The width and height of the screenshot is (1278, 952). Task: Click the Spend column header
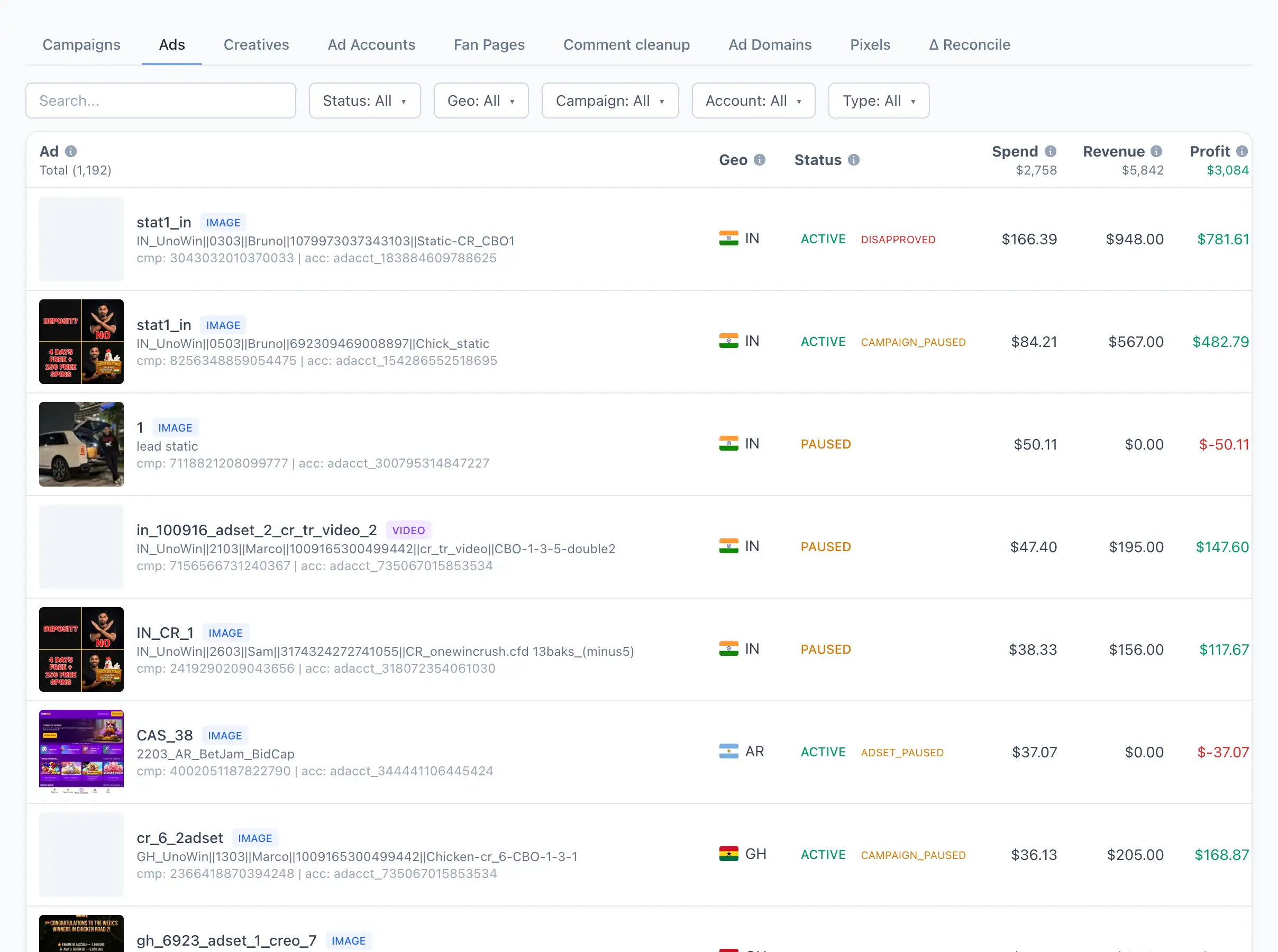[1015, 152]
